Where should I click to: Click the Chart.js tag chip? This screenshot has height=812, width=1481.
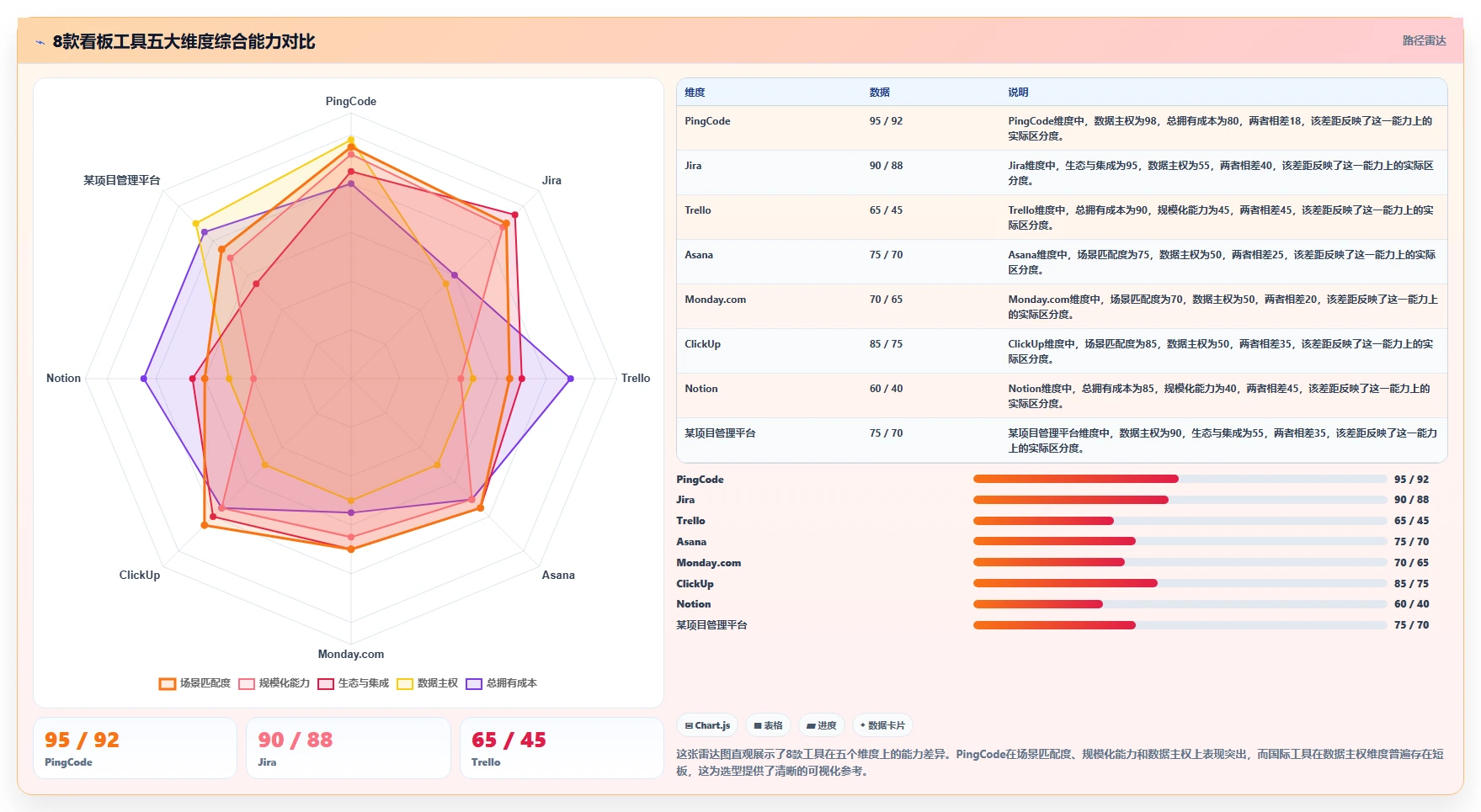[707, 725]
